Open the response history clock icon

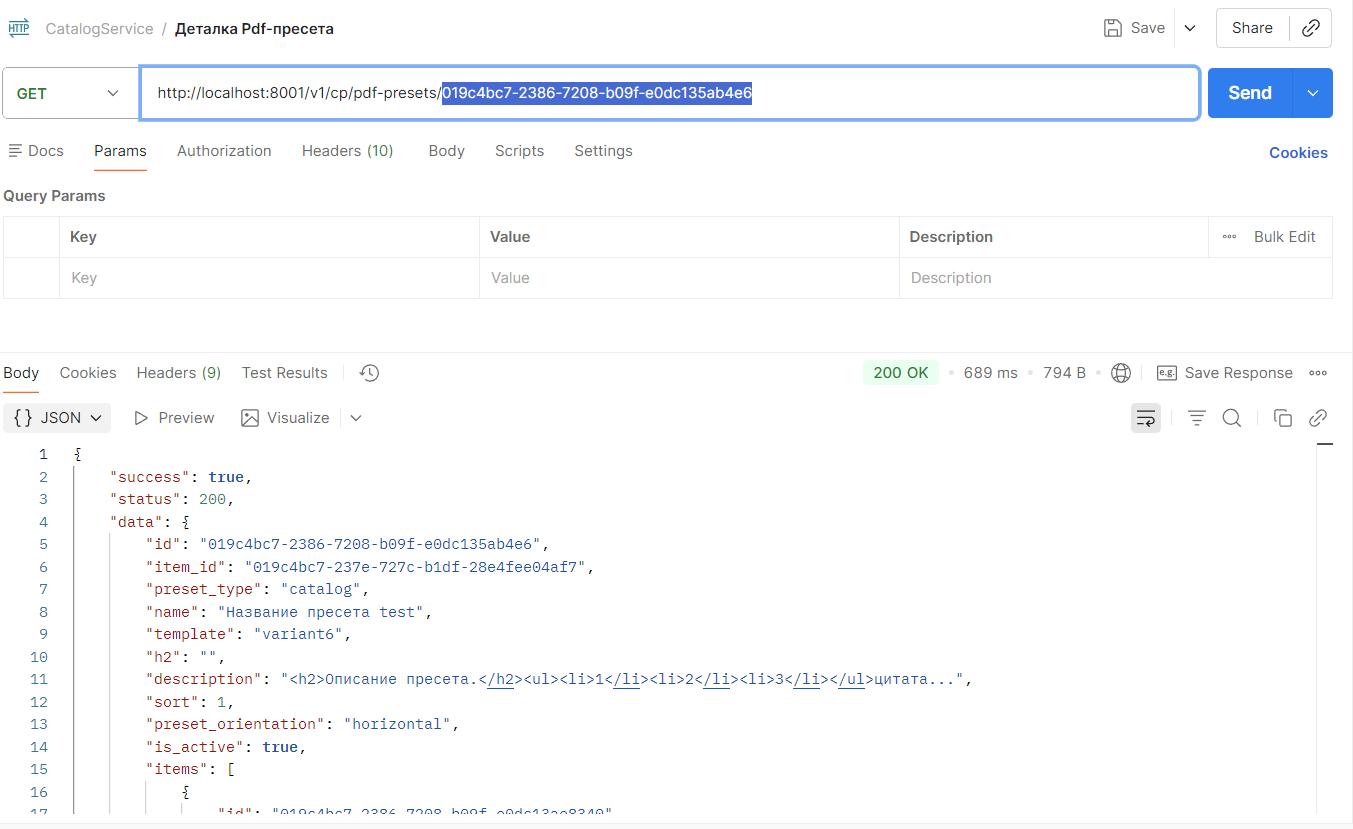[x=369, y=373]
